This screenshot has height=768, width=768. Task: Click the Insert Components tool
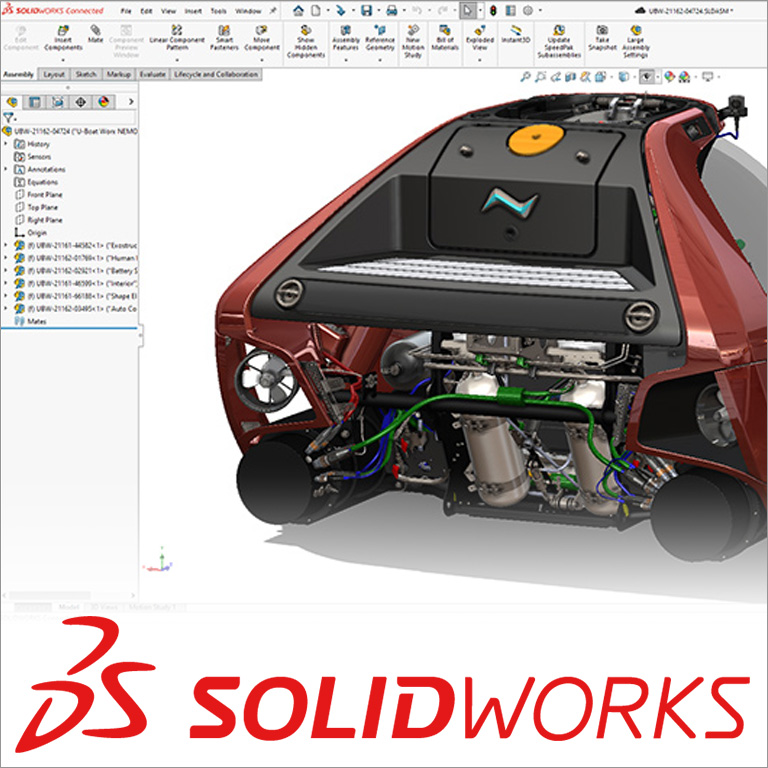(x=63, y=39)
